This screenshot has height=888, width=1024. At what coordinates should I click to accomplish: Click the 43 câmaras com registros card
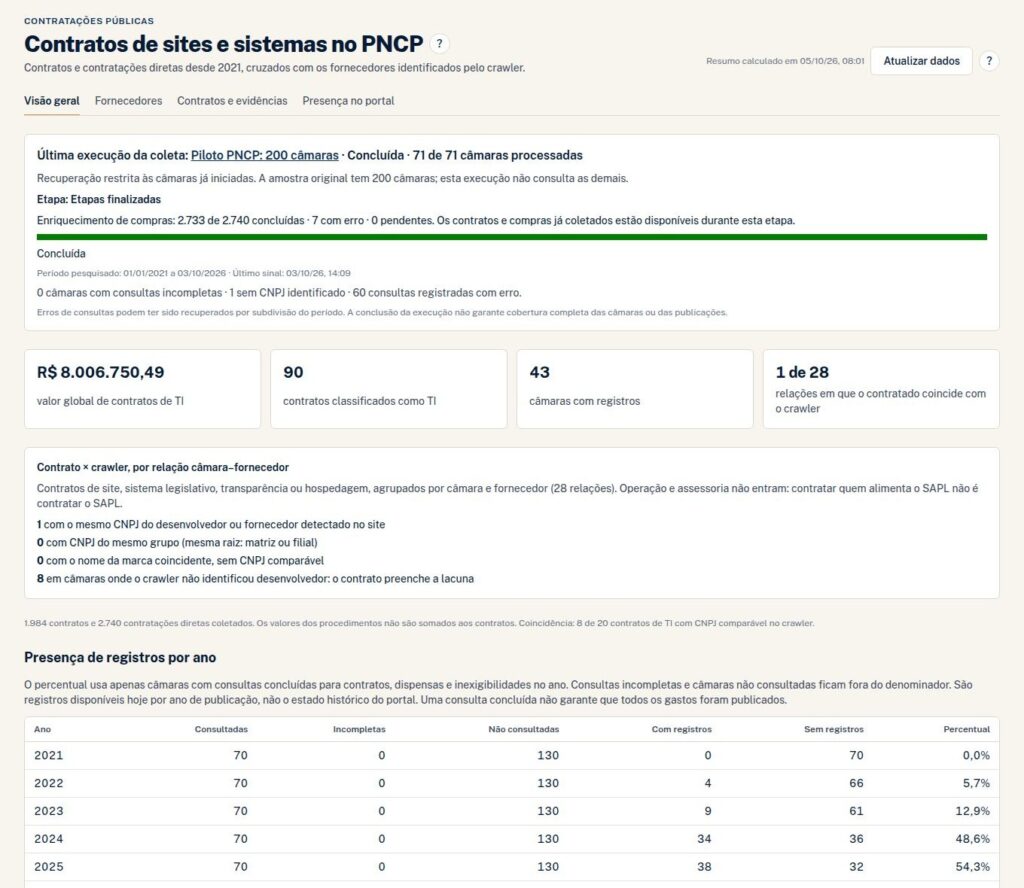[x=635, y=389]
